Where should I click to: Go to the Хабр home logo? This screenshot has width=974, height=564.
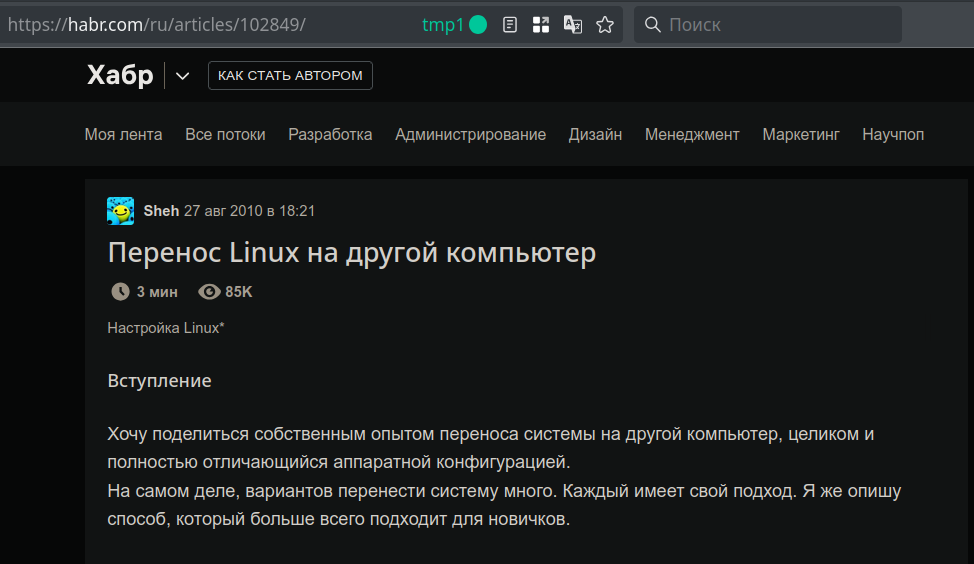(120, 76)
